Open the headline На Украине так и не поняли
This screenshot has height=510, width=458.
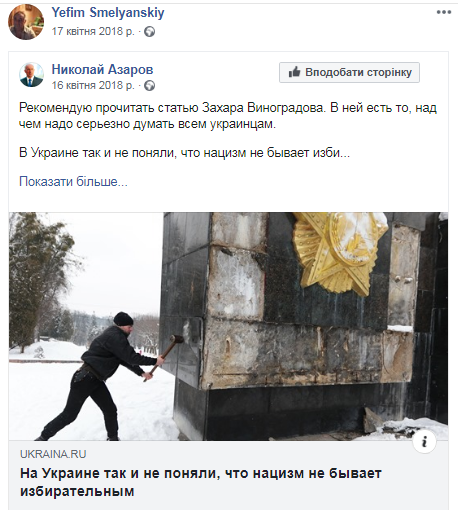click(x=201, y=482)
